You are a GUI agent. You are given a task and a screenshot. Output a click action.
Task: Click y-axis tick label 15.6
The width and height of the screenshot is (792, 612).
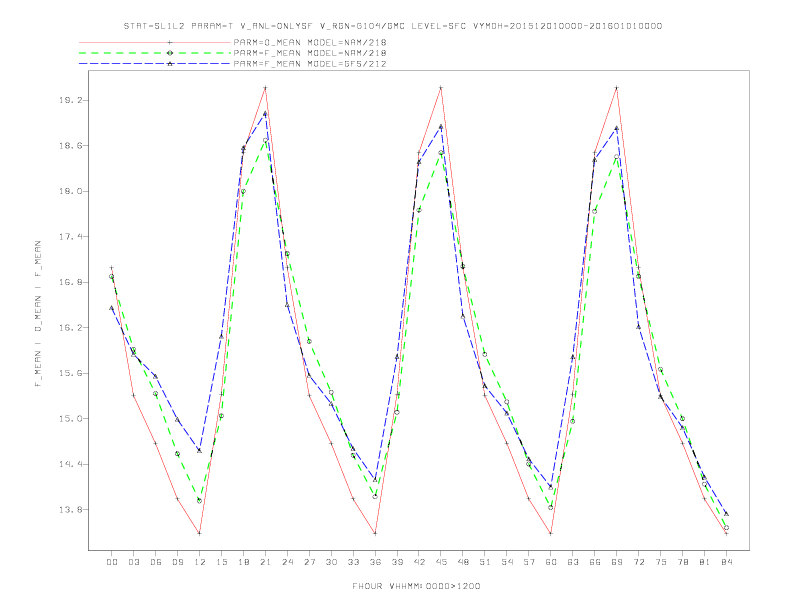click(69, 373)
